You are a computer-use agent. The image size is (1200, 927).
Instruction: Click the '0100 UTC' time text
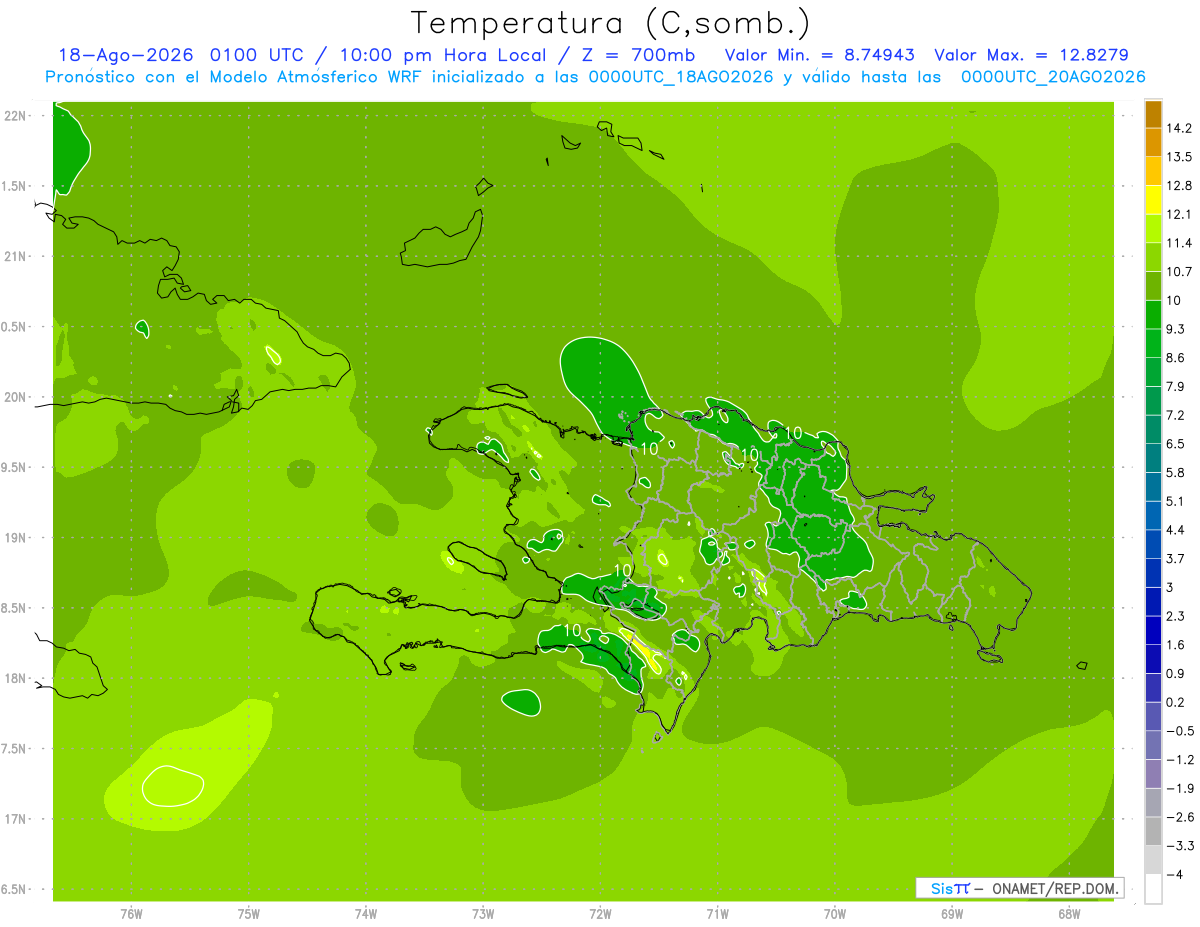[255, 55]
